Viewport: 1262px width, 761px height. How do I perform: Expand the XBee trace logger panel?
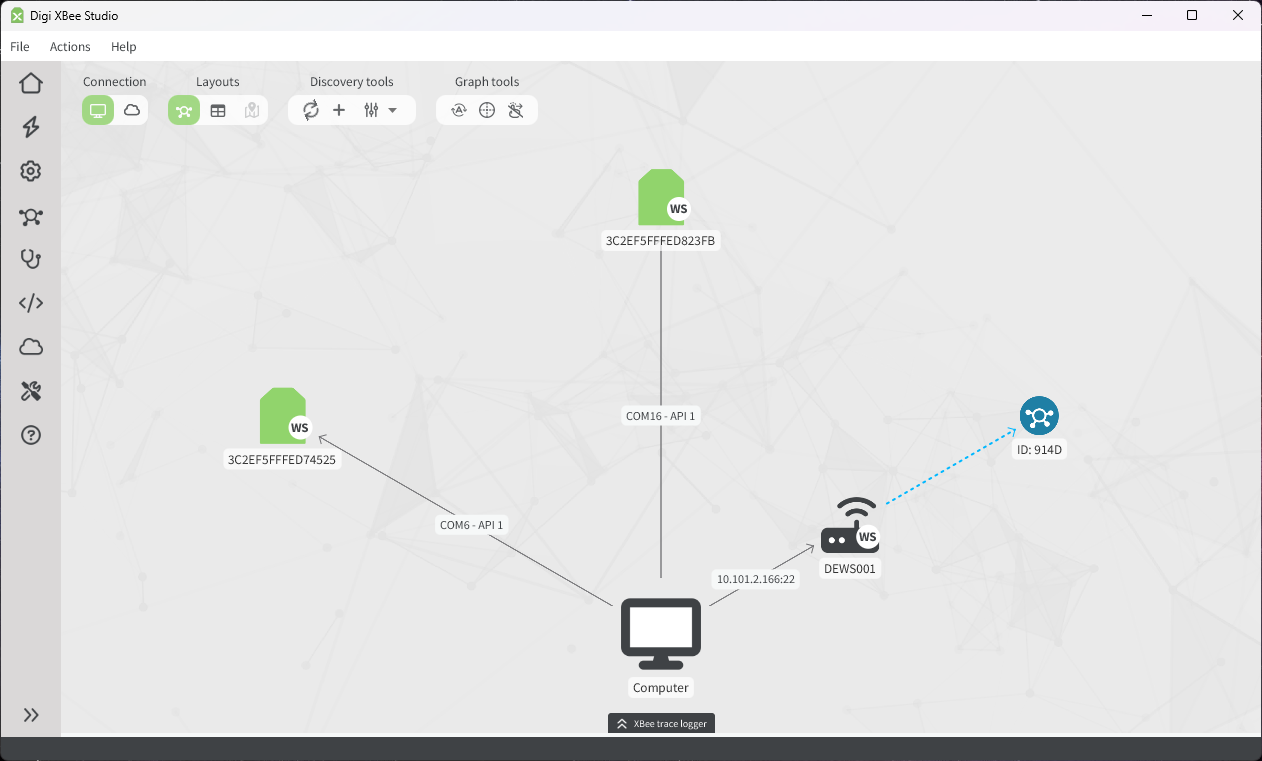pyautogui.click(x=661, y=723)
